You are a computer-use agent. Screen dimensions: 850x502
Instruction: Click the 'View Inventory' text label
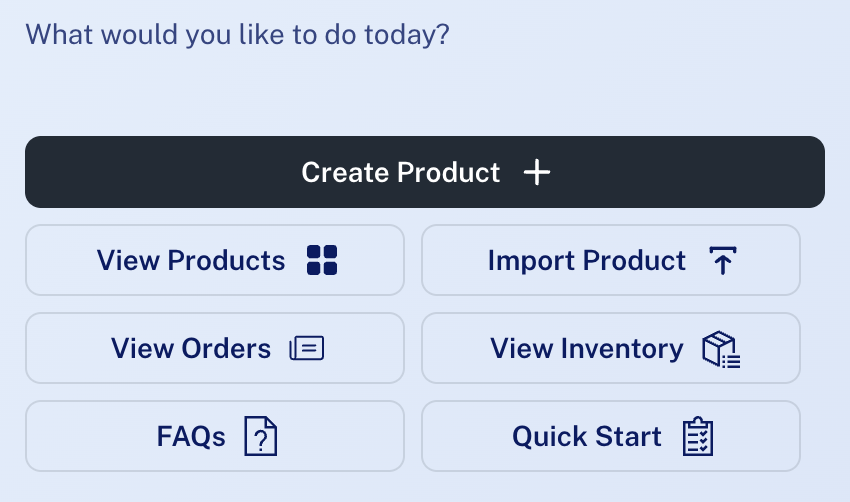pyautogui.click(x=587, y=349)
